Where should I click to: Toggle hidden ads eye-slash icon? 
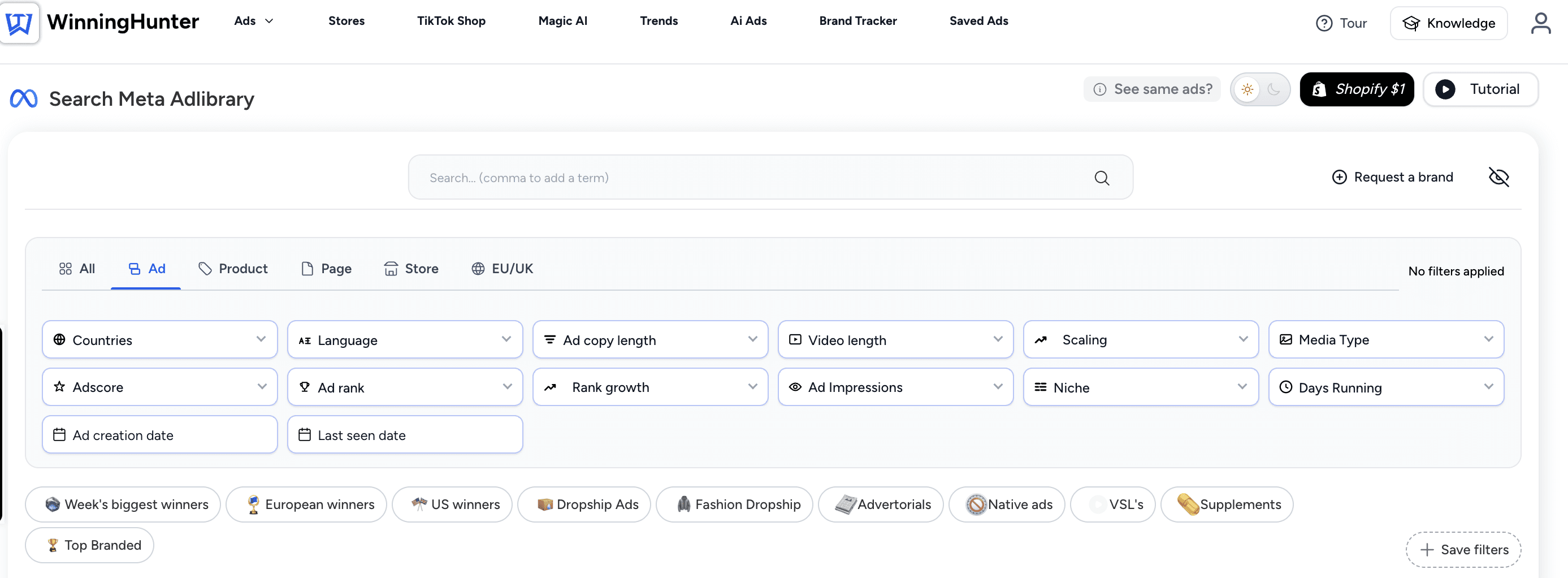(1498, 177)
